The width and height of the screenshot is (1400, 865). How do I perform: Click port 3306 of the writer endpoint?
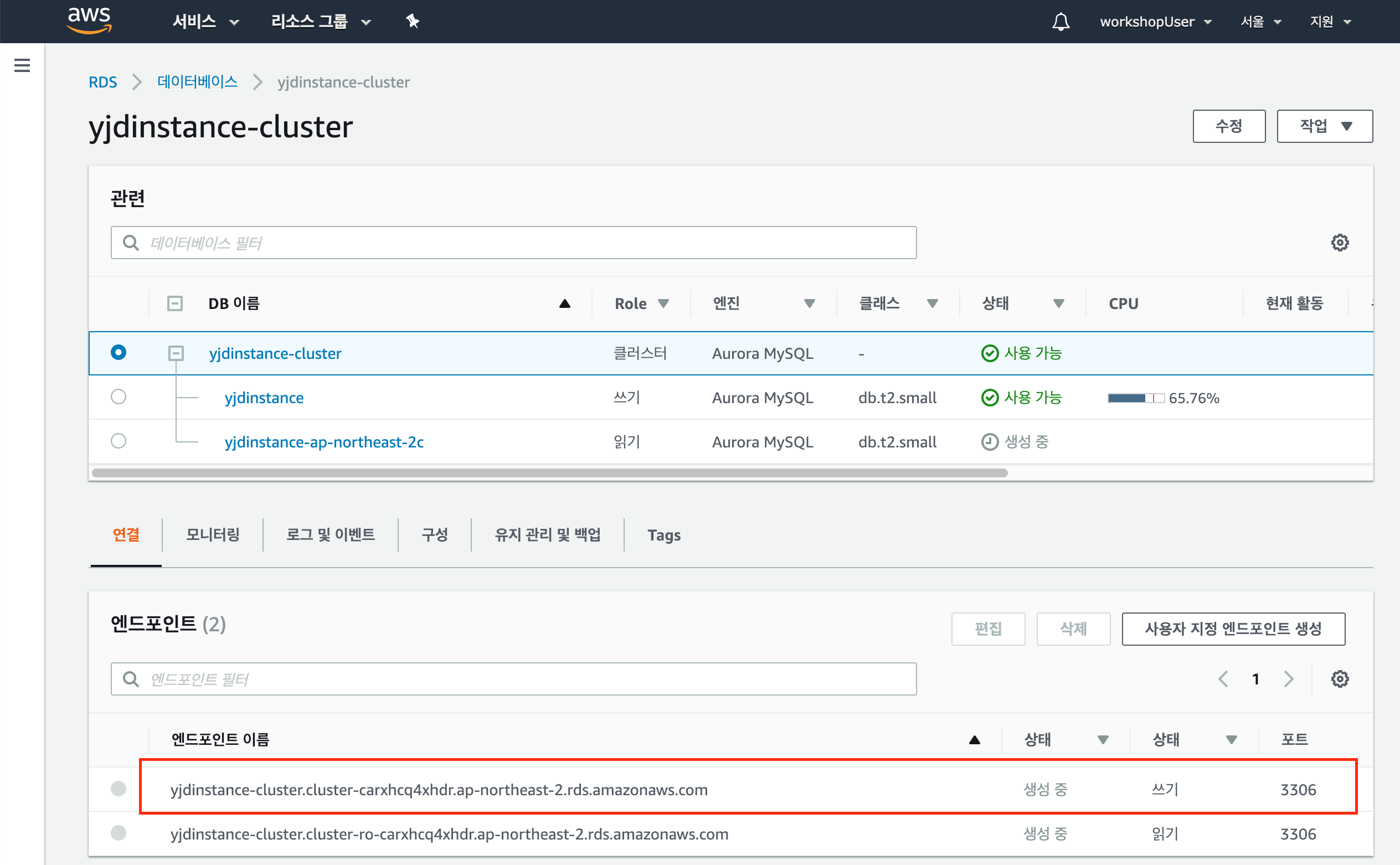(1298, 790)
